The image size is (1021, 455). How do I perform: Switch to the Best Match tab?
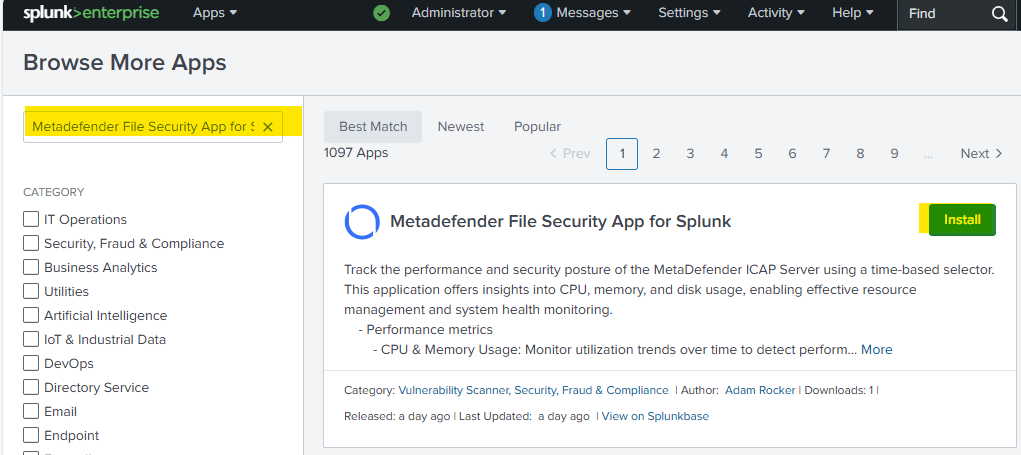[x=373, y=127]
